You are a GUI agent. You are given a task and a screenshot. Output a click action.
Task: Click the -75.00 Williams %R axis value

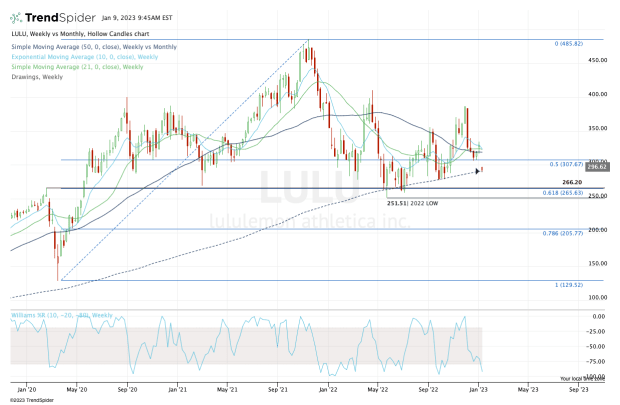click(x=596, y=361)
